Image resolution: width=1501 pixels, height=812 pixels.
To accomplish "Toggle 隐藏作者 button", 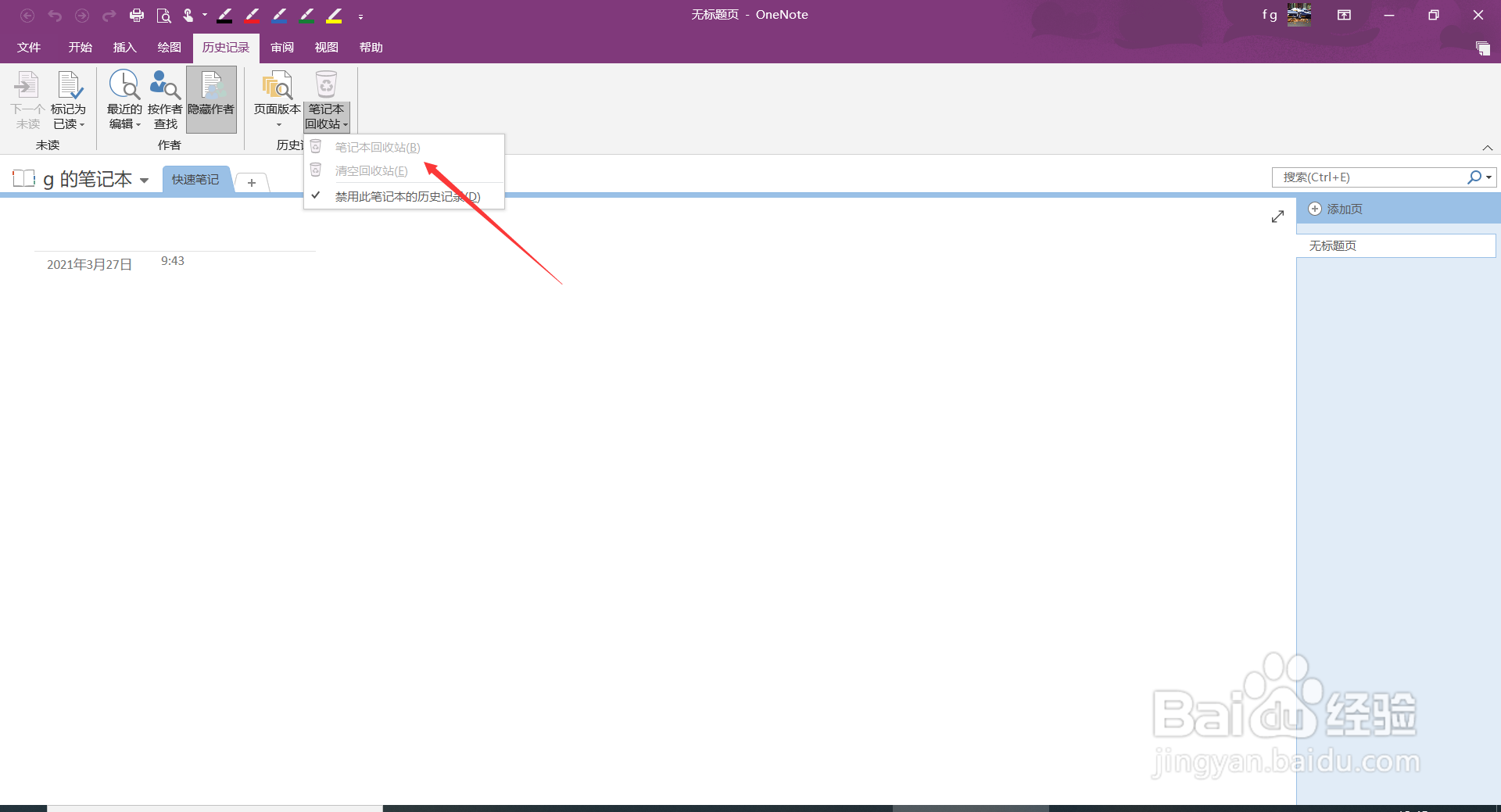I will 211,100.
